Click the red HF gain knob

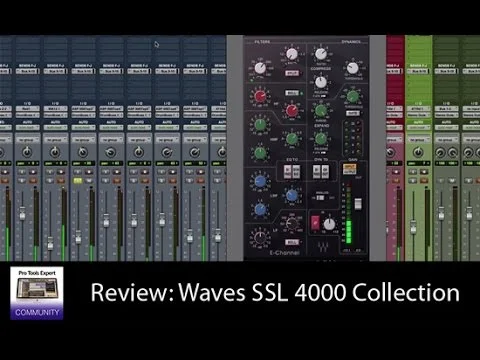point(260,97)
